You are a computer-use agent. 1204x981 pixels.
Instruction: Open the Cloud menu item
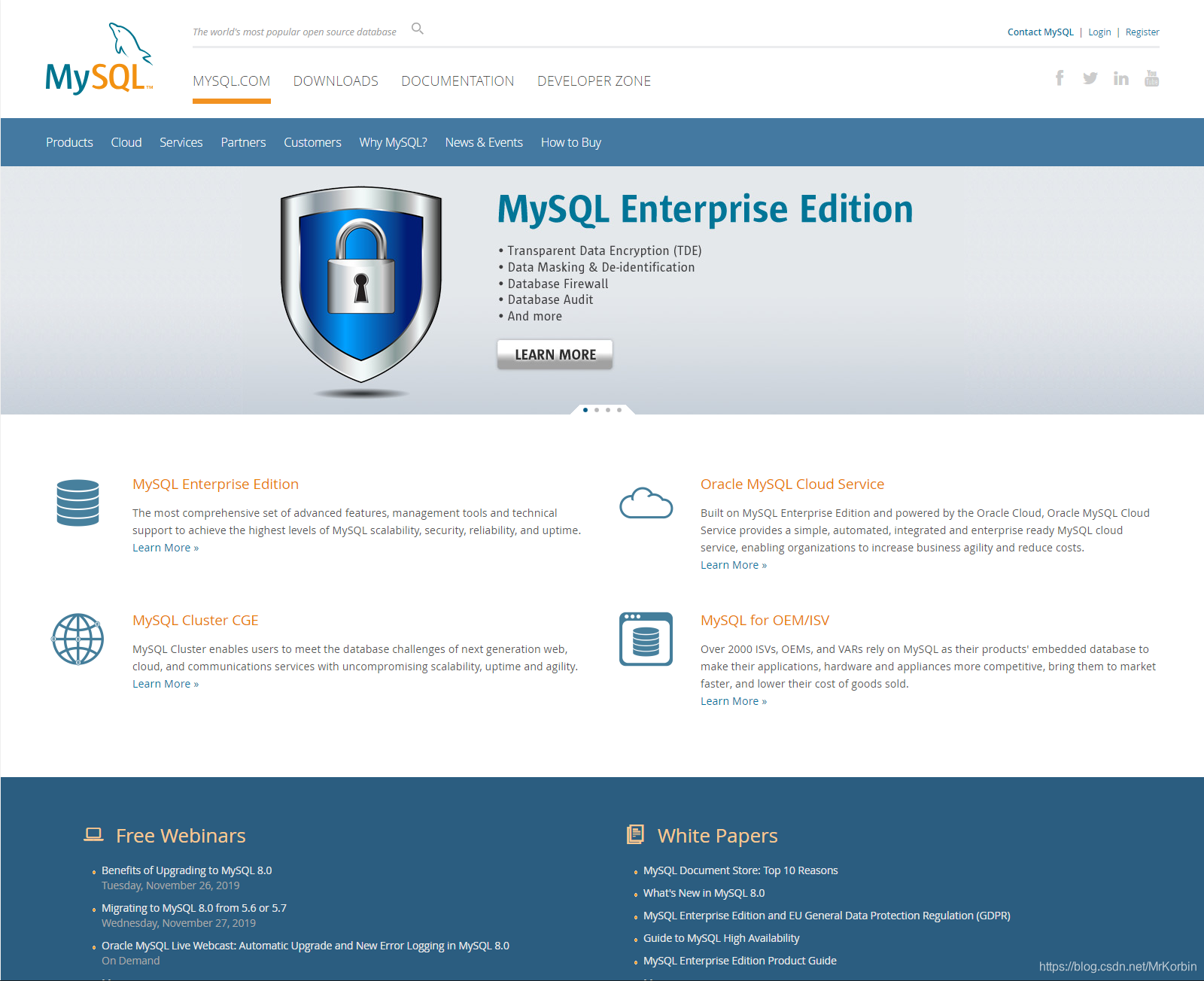(126, 142)
